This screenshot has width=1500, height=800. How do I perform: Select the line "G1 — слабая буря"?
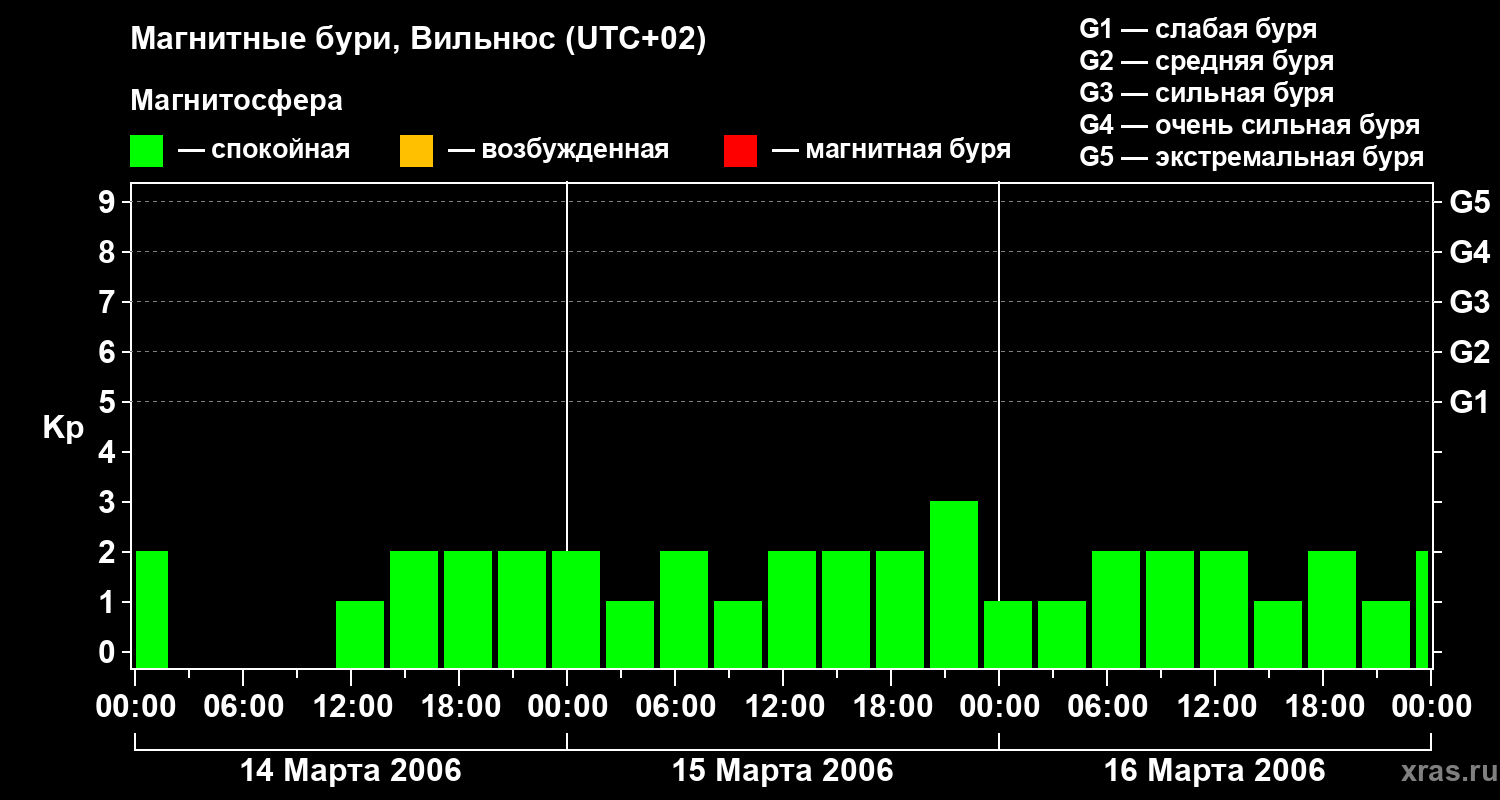click(1198, 29)
